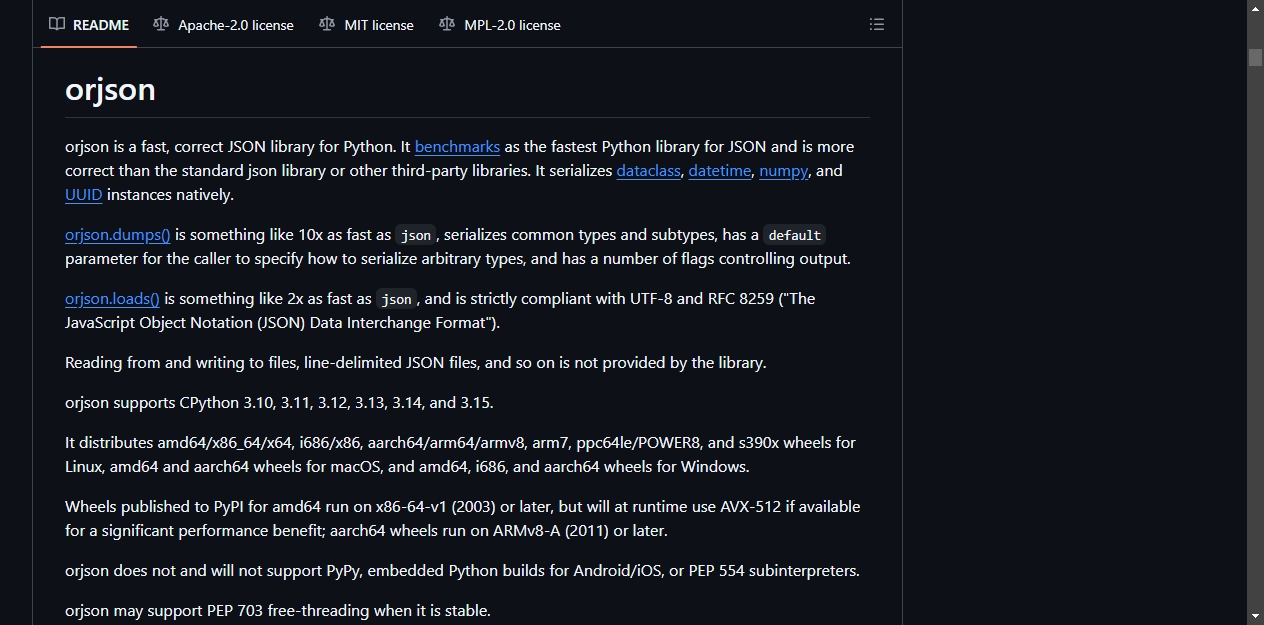Viewport: 1264px width, 625px height.
Task: Switch to MPL-2.0 license tab
Action: click(499, 24)
